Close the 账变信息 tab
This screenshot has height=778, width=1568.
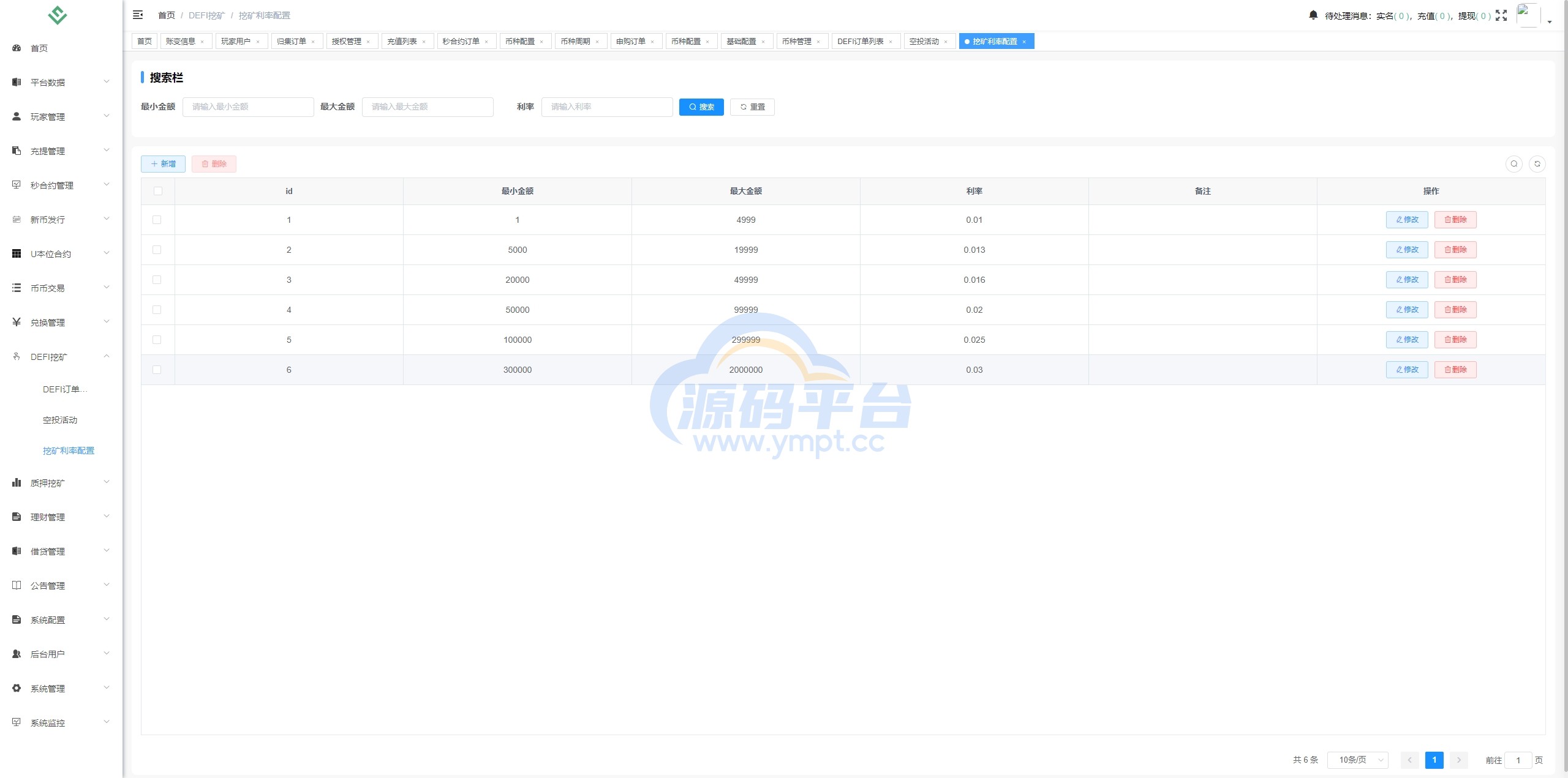(x=202, y=42)
